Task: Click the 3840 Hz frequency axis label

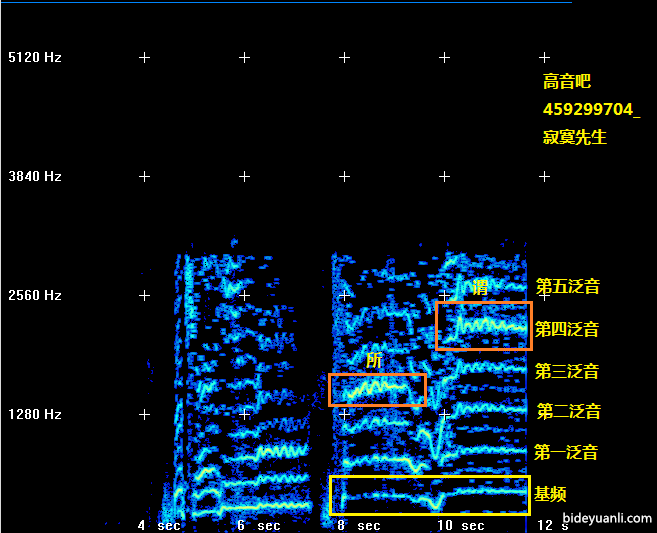Action: tap(35, 177)
